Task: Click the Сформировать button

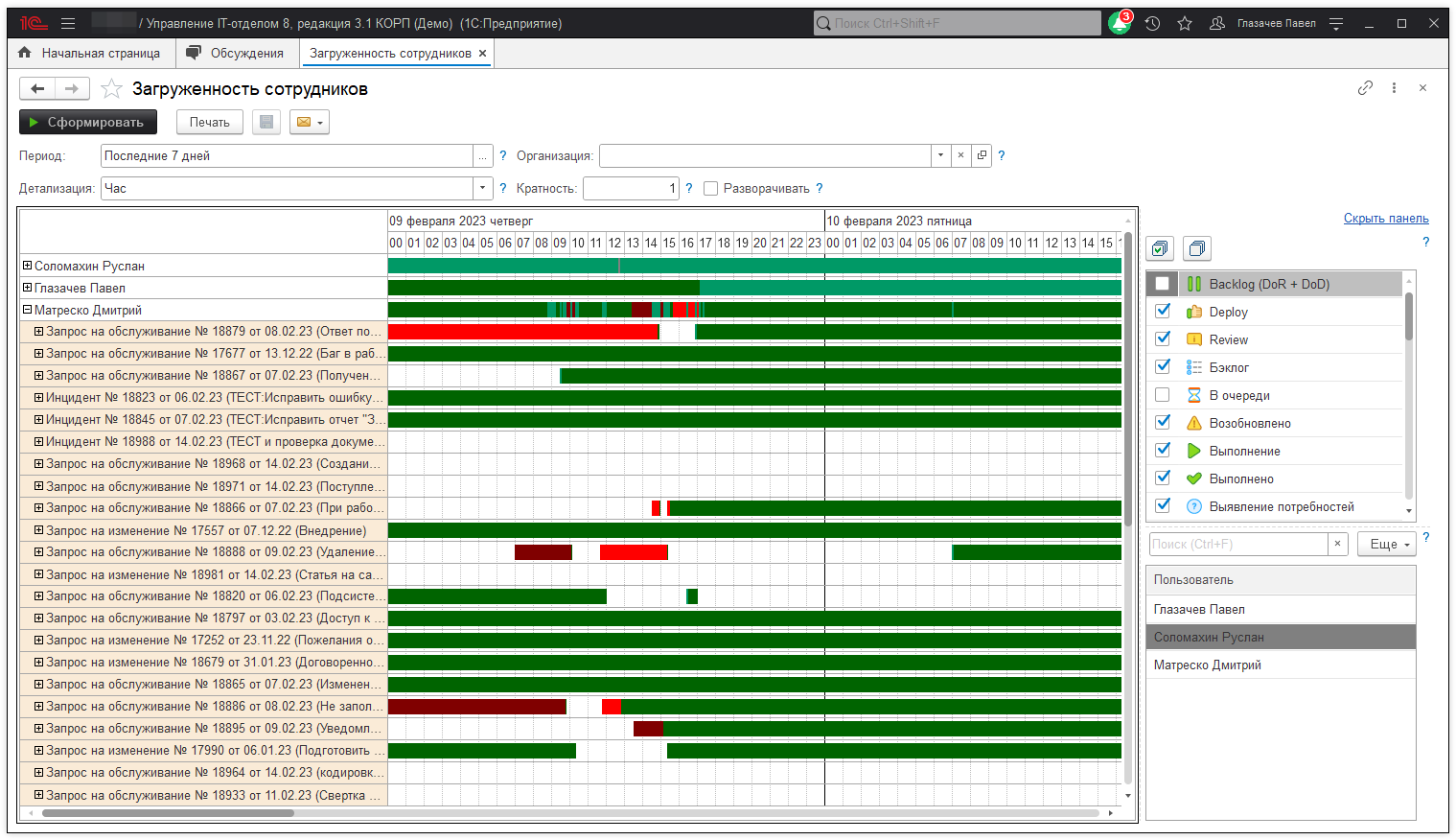Action: point(87,122)
